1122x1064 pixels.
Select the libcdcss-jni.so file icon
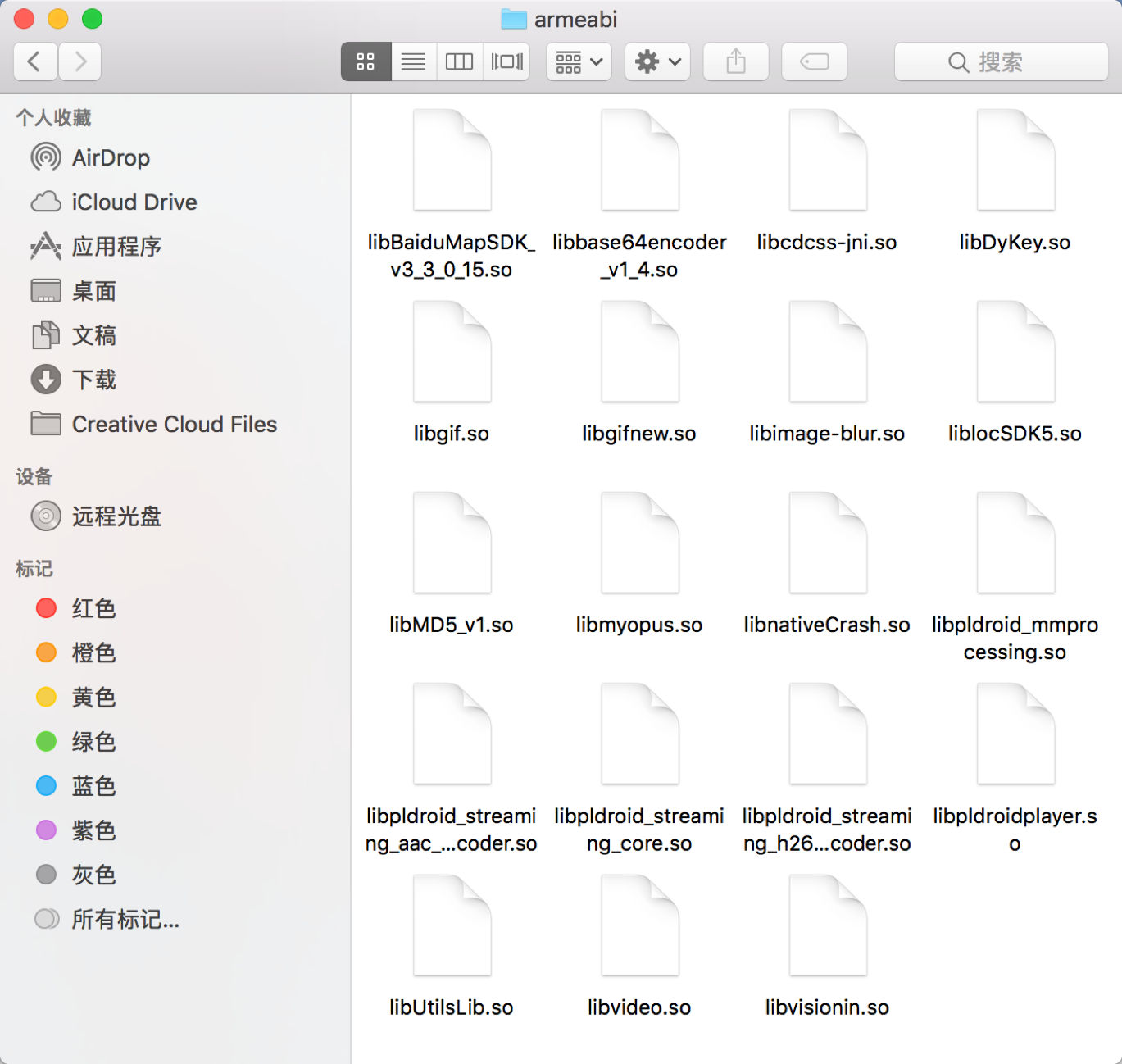(x=828, y=160)
